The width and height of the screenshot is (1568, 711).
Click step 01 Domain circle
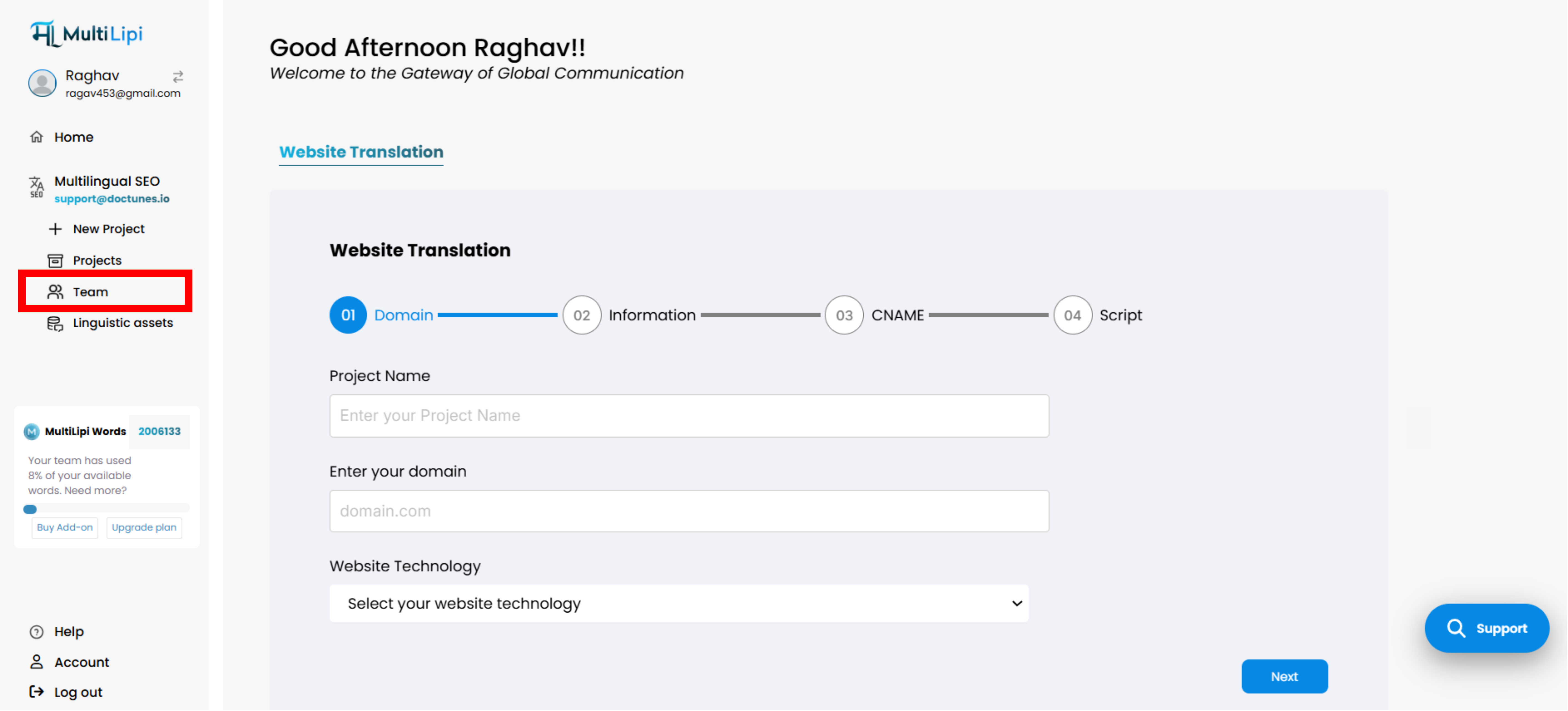[x=348, y=315]
